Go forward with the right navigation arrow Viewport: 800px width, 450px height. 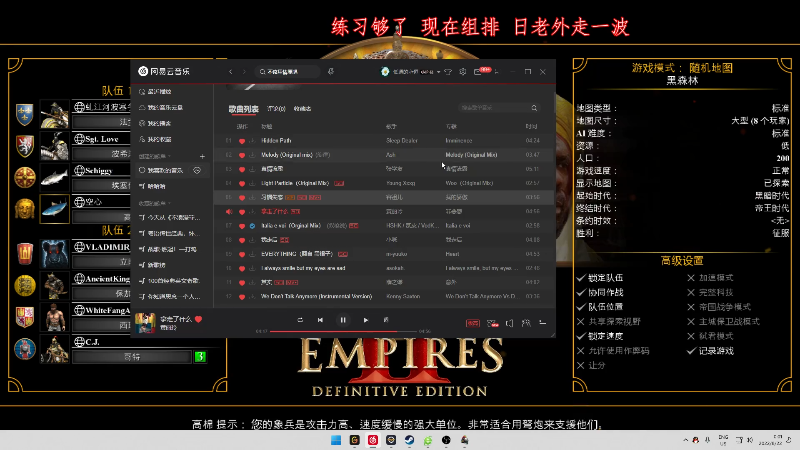244,72
